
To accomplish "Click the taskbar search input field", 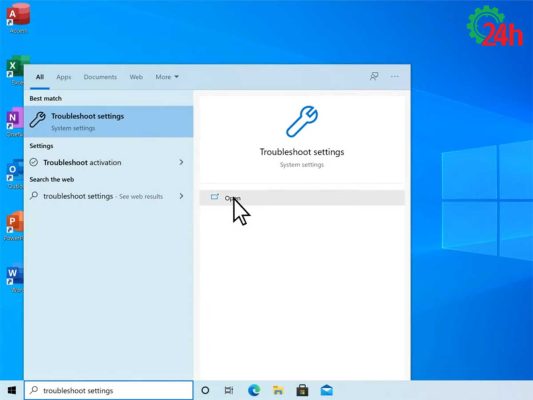I will coord(109,390).
